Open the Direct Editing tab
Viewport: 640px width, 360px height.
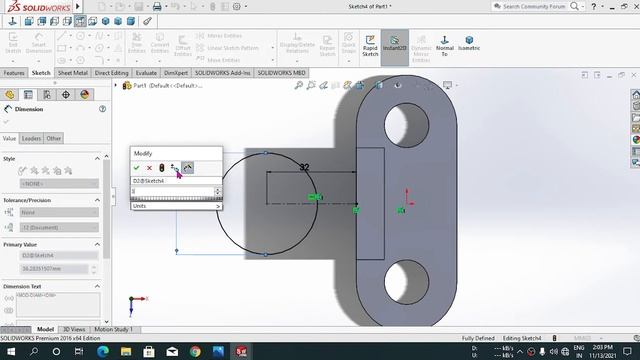coord(111,73)
